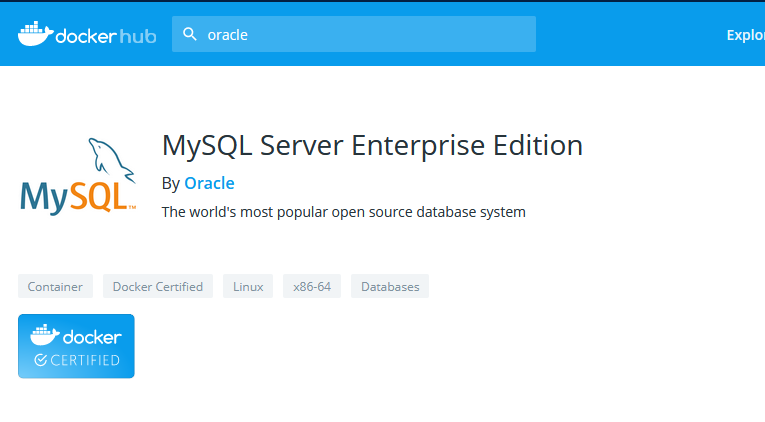Click the MySQL dolphin logo image
This screenshot has height=422, width=765.
click(x=78, y=177)
